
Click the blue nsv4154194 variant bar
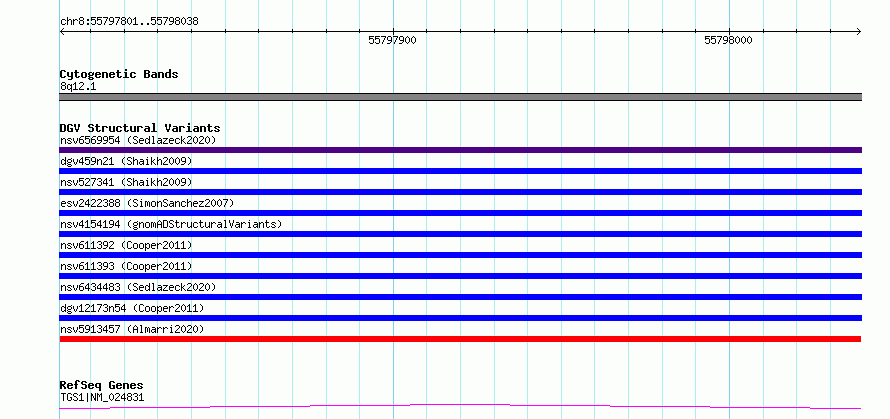click(x=460, y=234)
